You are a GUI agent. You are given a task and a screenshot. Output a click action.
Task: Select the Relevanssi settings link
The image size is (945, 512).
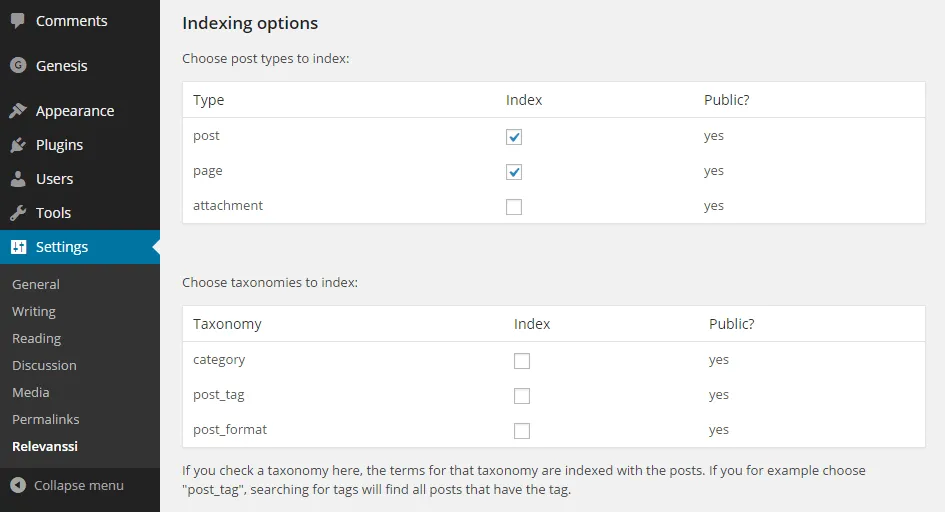tap(45, 446)
